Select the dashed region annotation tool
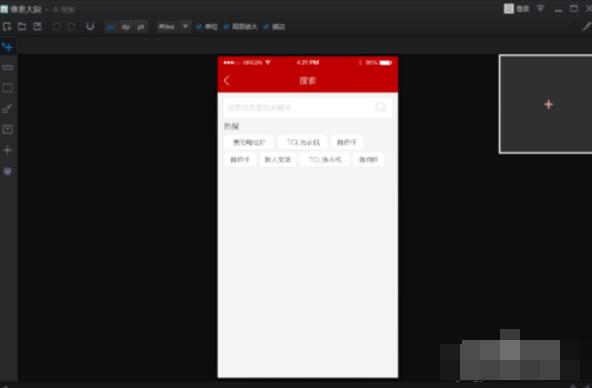Screen dimensions: 592x388 coord(7,88)
